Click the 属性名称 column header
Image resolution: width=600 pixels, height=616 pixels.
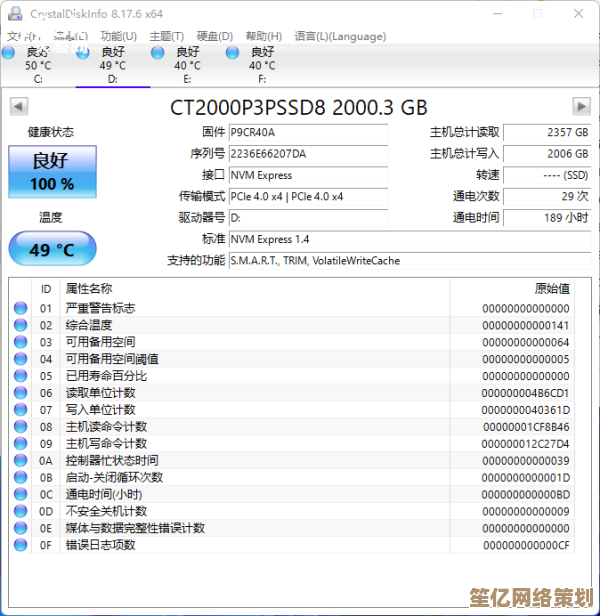(x=255, y=289)
